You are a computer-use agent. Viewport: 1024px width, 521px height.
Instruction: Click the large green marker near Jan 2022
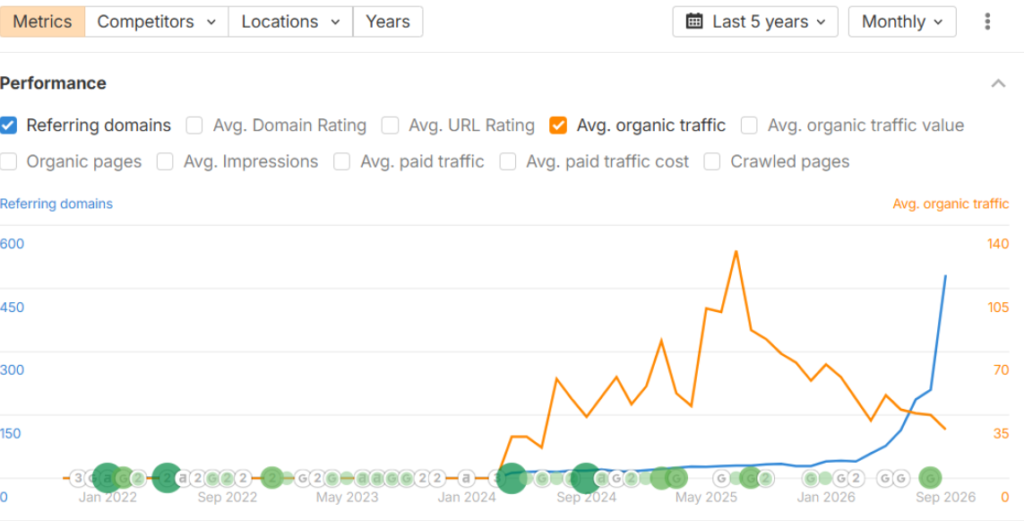pyautogui.click(x=107, y=478)
